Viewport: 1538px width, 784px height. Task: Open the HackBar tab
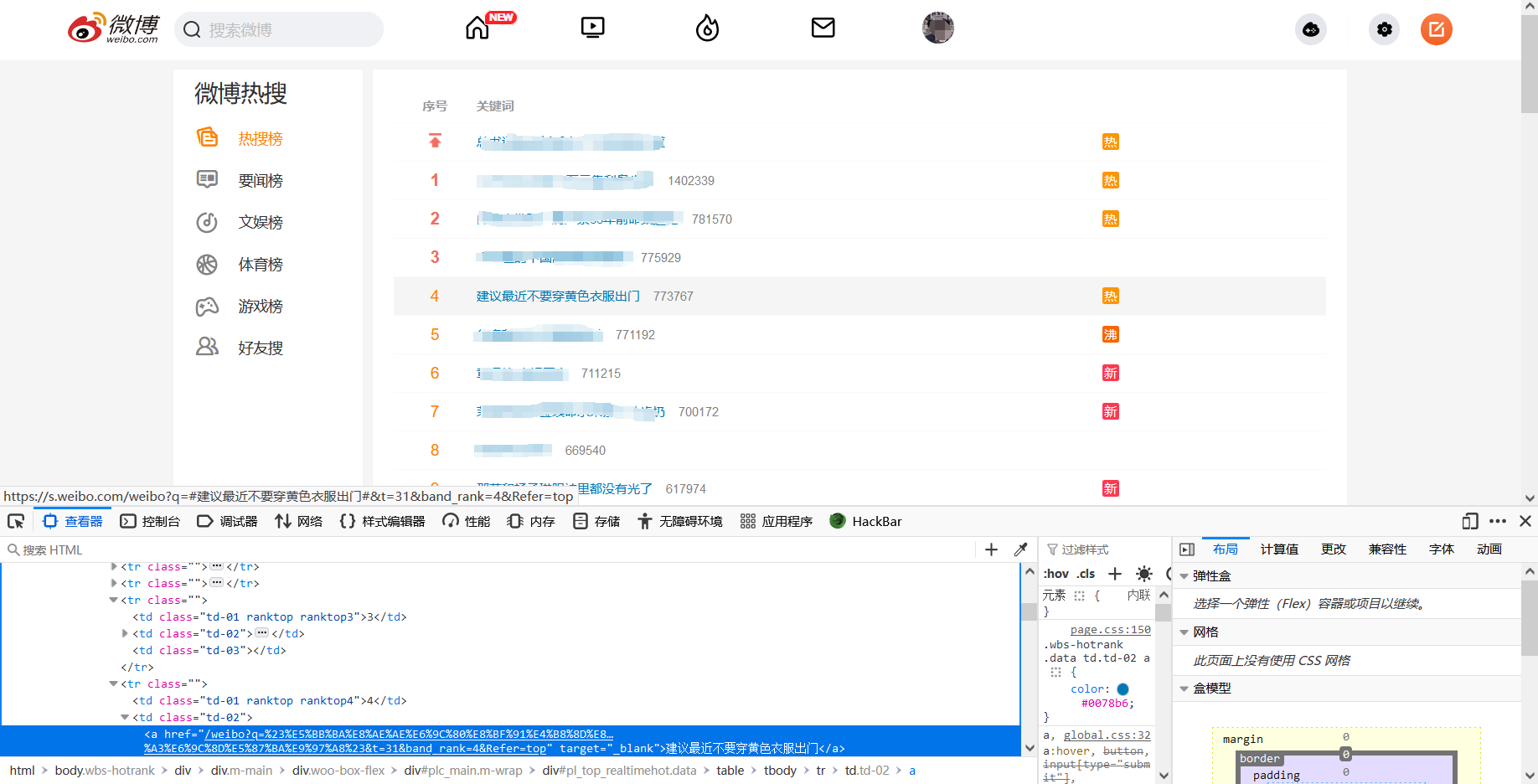click(x=866, y=521)
